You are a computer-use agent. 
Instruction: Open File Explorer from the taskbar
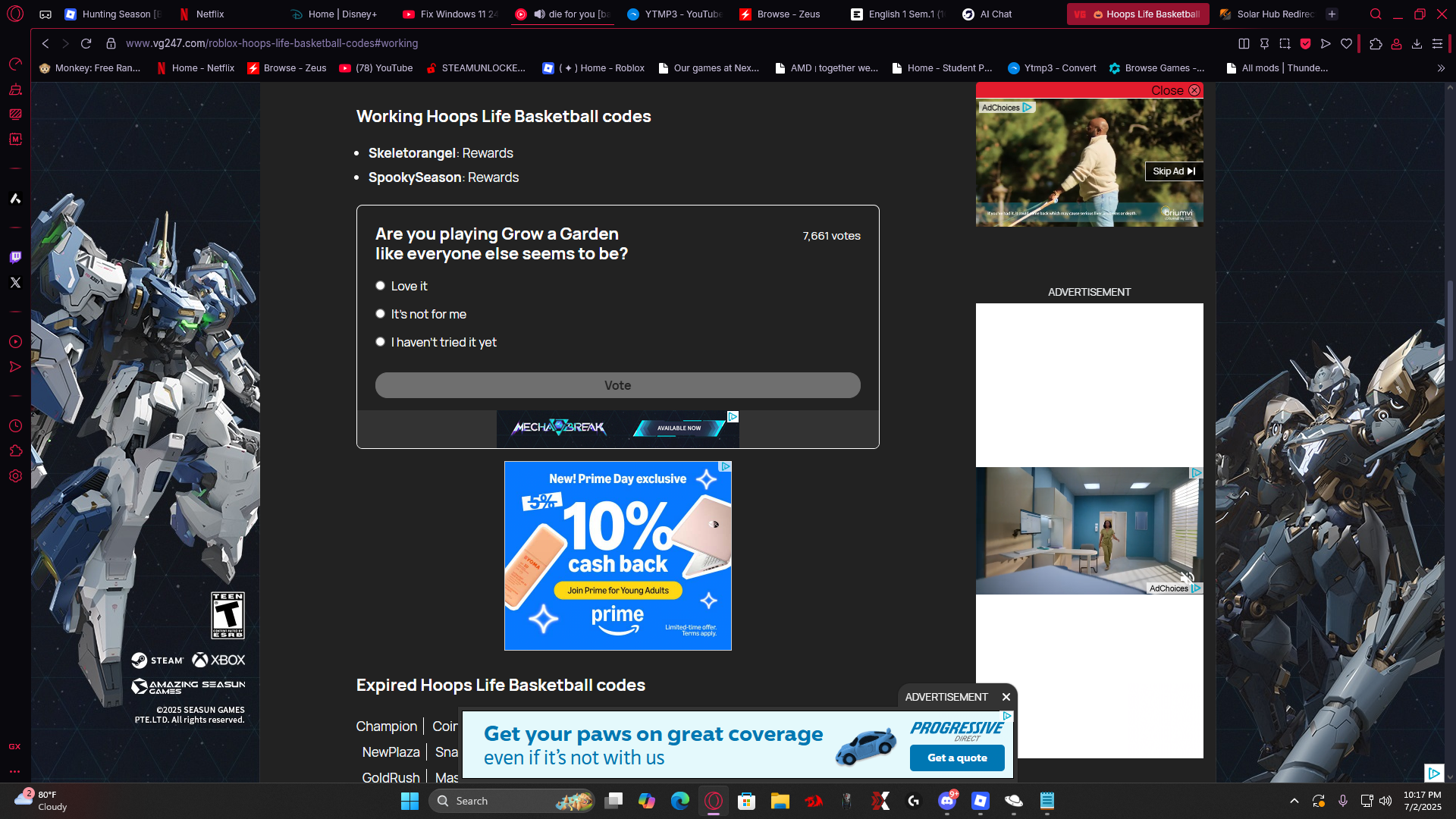point(780,801)
